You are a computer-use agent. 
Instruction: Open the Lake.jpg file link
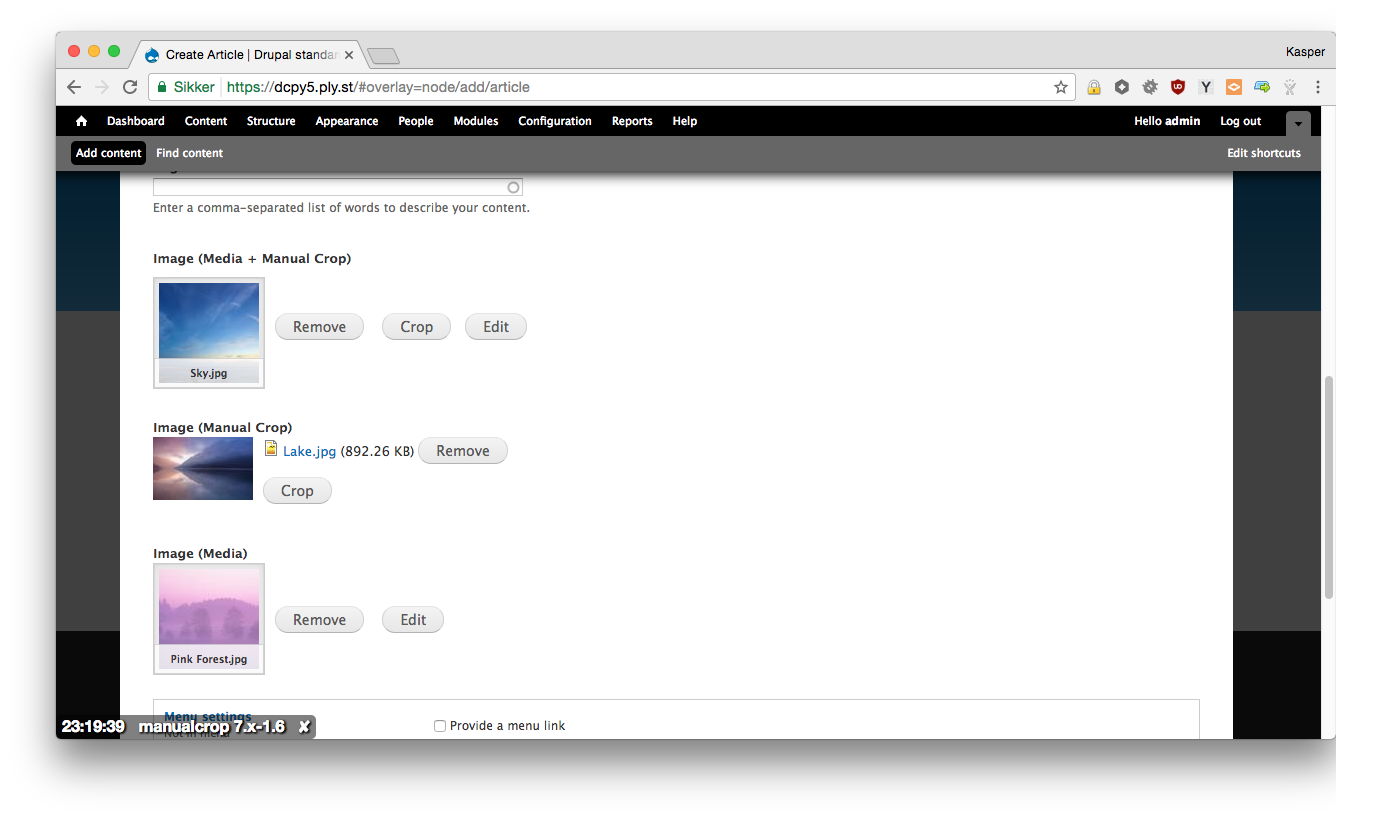click(x=309, y=451)
